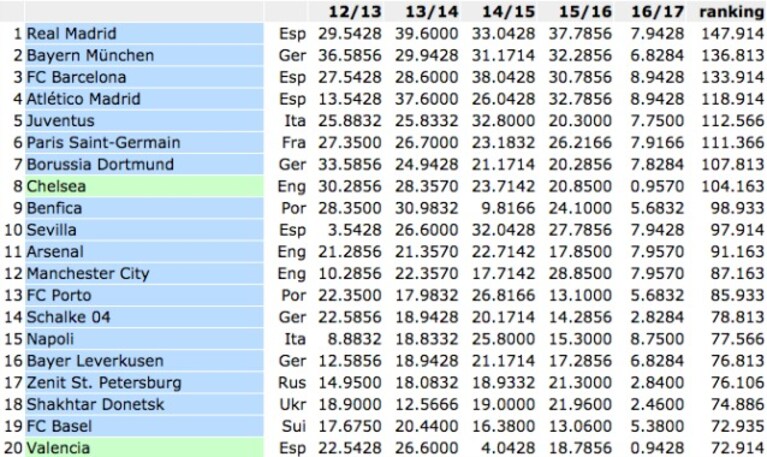Click the green Chelsea team cell

pyautogui.click(x=144, y=186)
